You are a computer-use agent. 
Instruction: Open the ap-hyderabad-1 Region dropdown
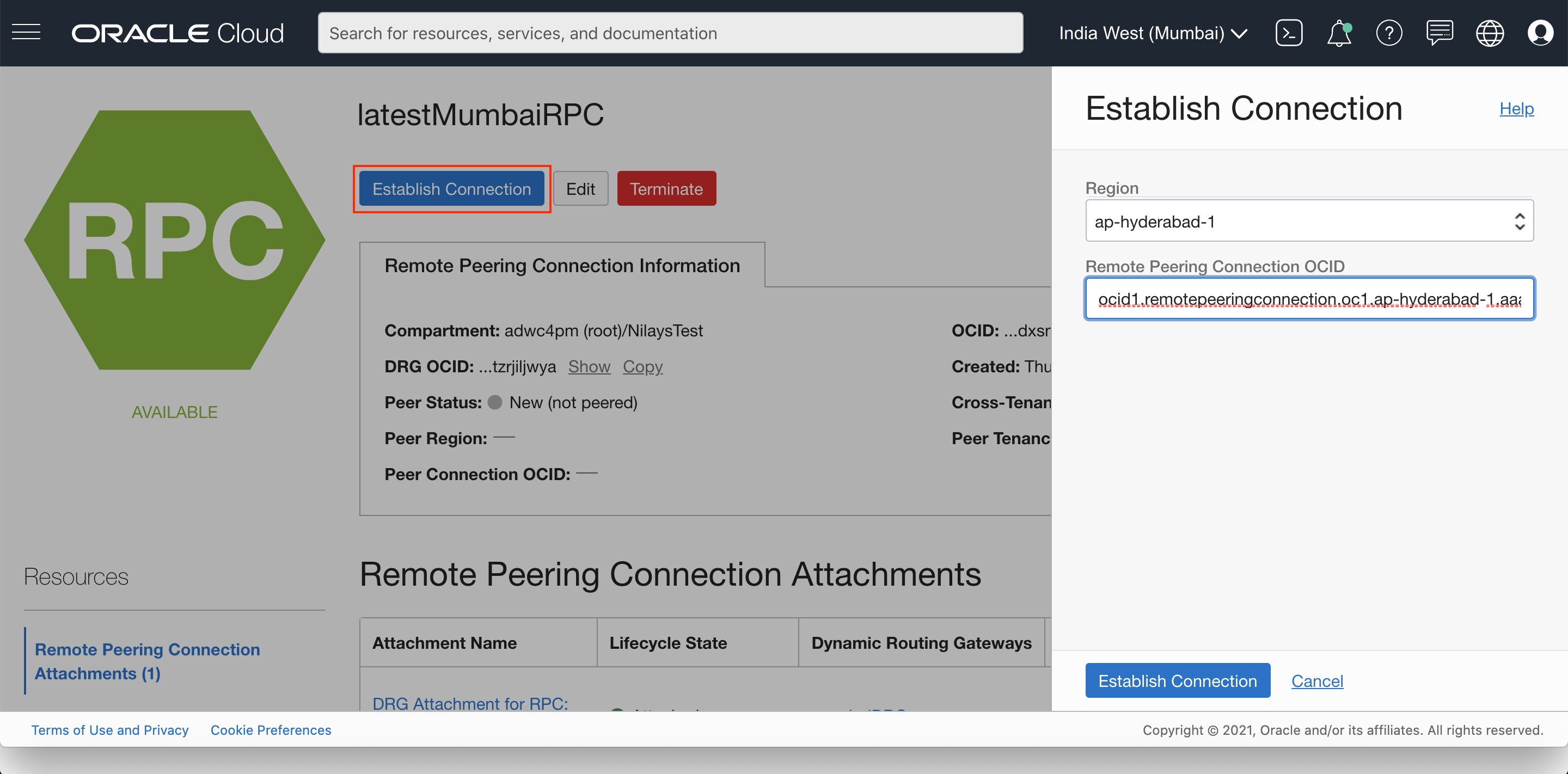(1309, 221)
